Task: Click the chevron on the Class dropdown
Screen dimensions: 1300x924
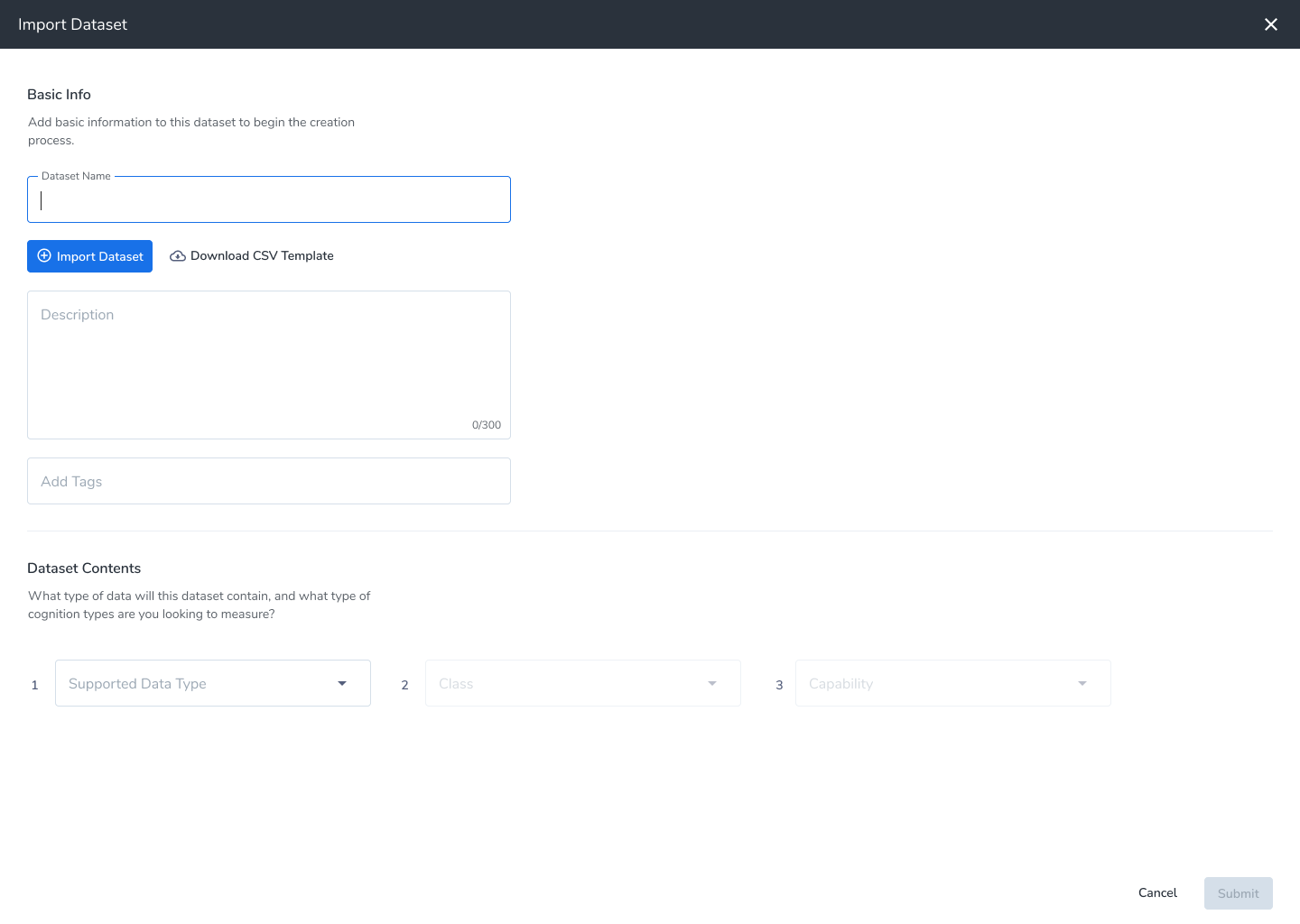Action: tap(711, 683)
